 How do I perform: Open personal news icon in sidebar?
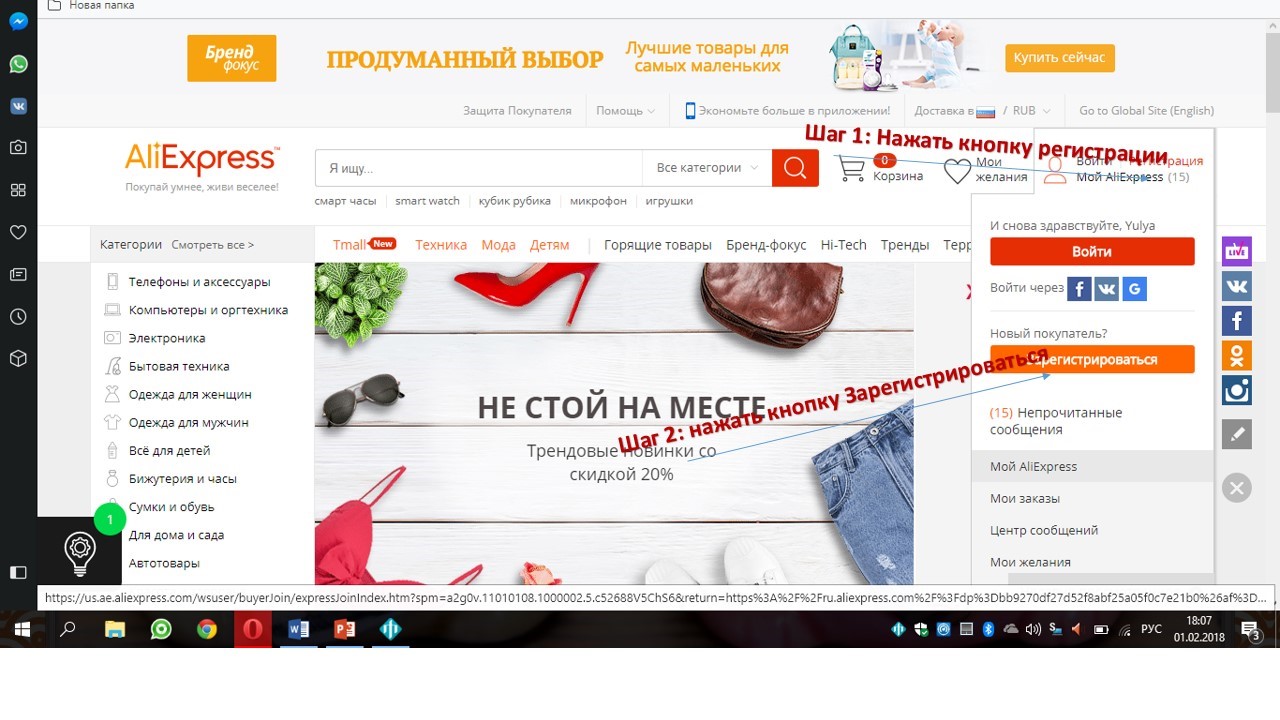pos(18,274)
